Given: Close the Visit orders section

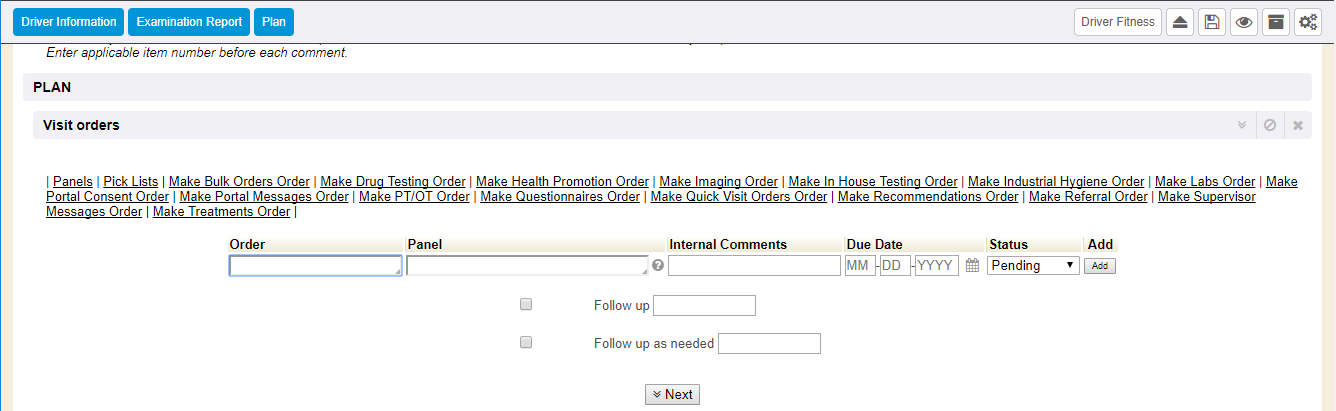Looking at the screenshot, I should pos(1298,125).
